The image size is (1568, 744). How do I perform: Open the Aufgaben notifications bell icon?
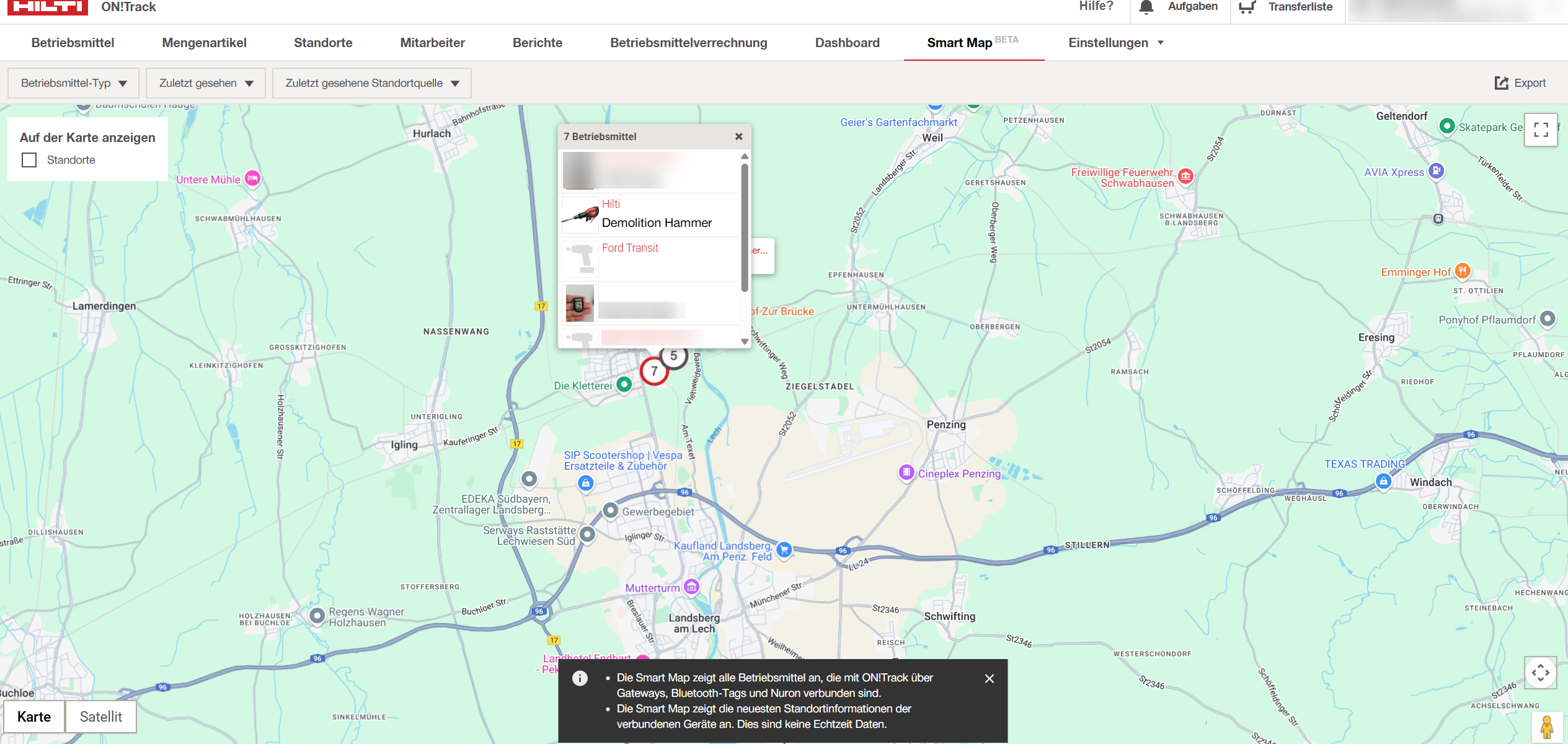point(1146,7)
